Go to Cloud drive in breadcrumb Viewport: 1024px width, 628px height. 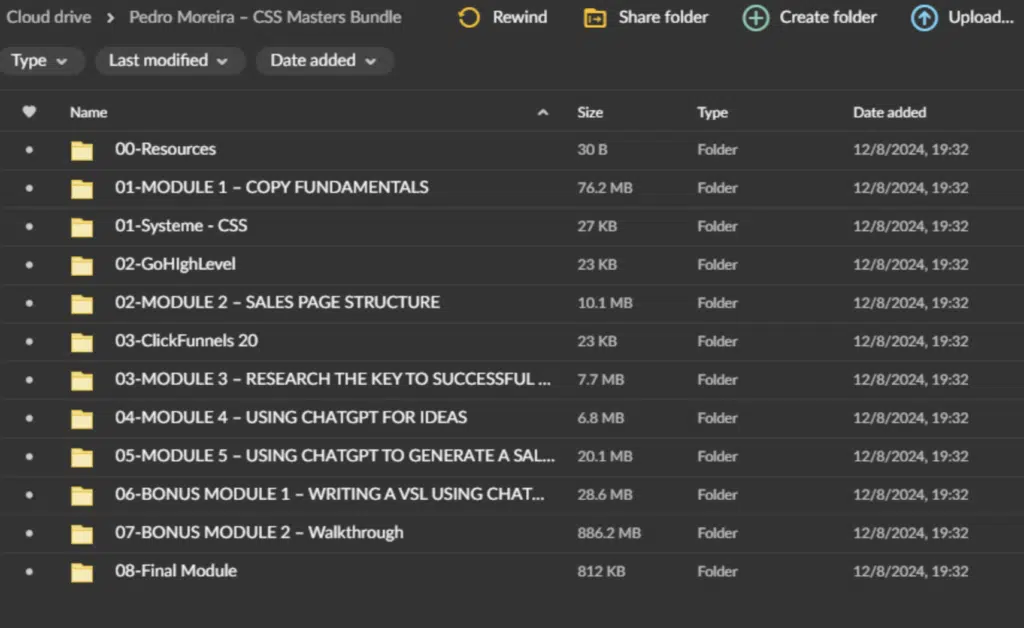[x=48, y=17]
